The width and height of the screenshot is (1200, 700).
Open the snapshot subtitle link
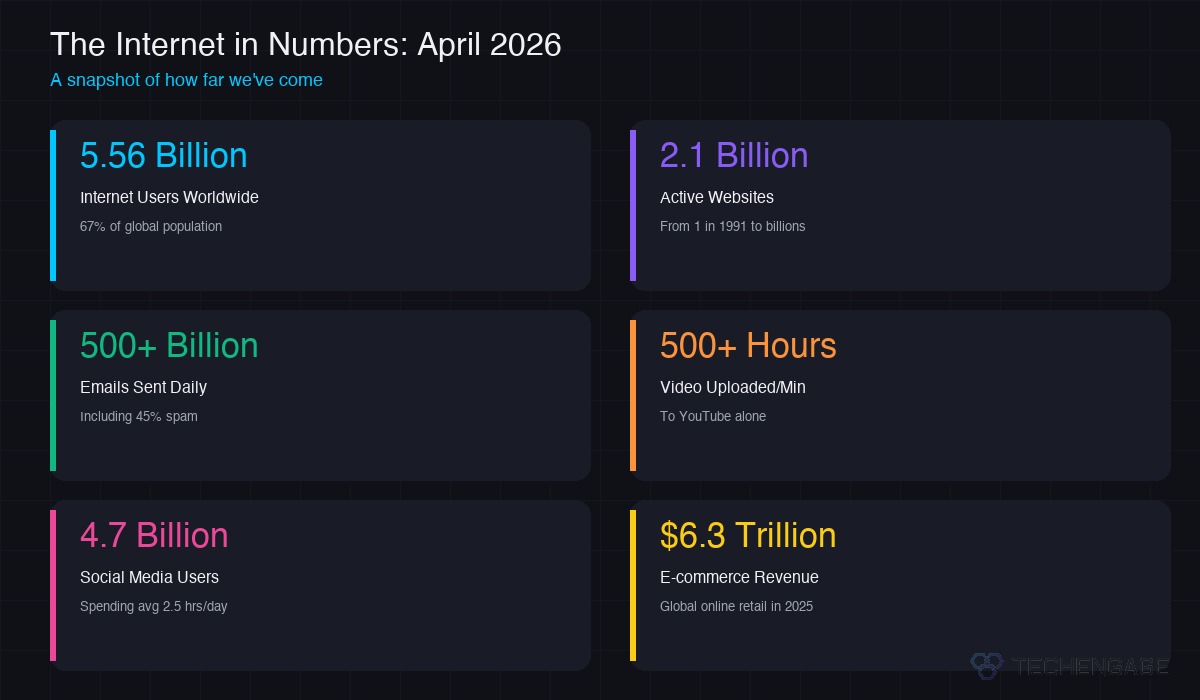pyautogui.click(x=186, y=80)
